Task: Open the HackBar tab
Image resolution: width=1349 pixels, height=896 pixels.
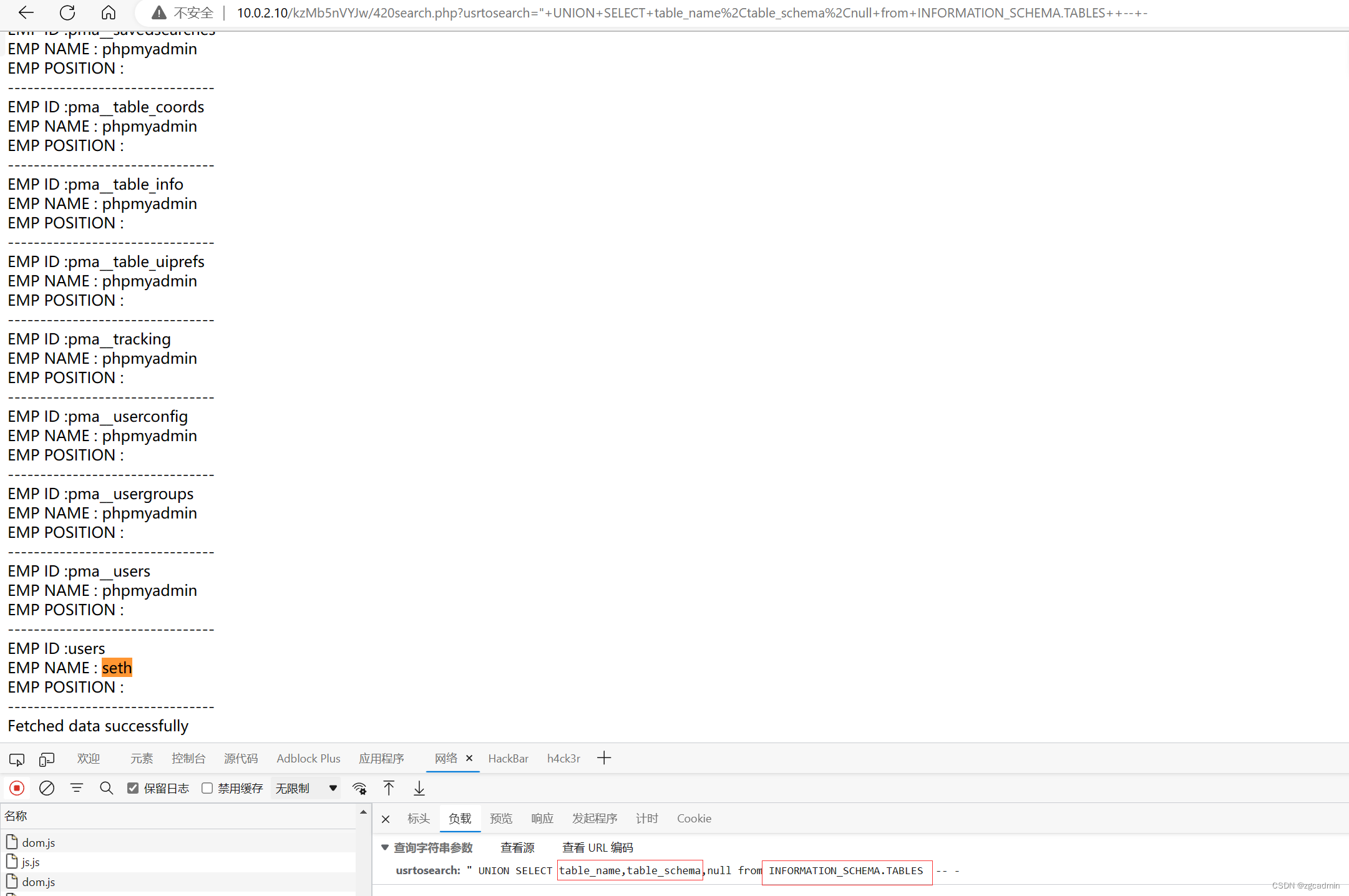Action: tap(508, 758)
